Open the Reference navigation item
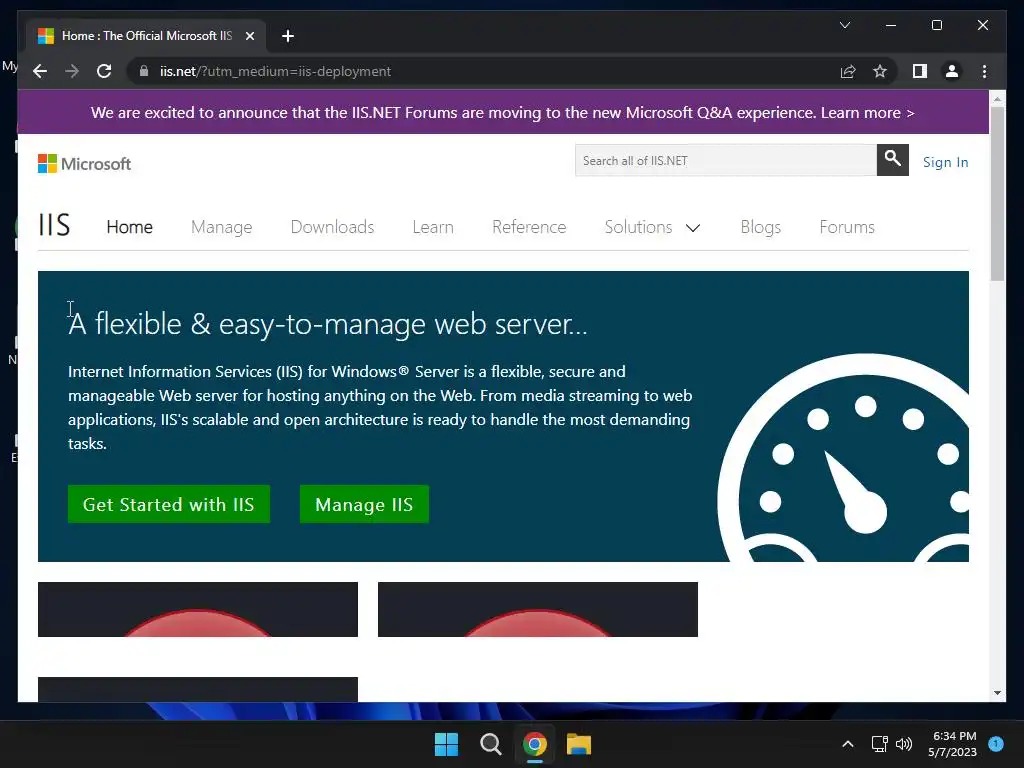1024x768 pixels. [x=529, y=227]
